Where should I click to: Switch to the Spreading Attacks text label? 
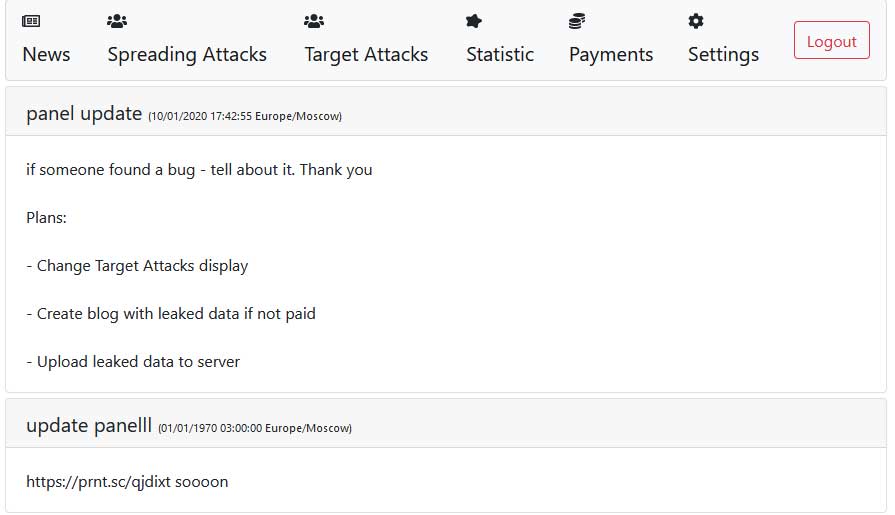click(187, 54)
